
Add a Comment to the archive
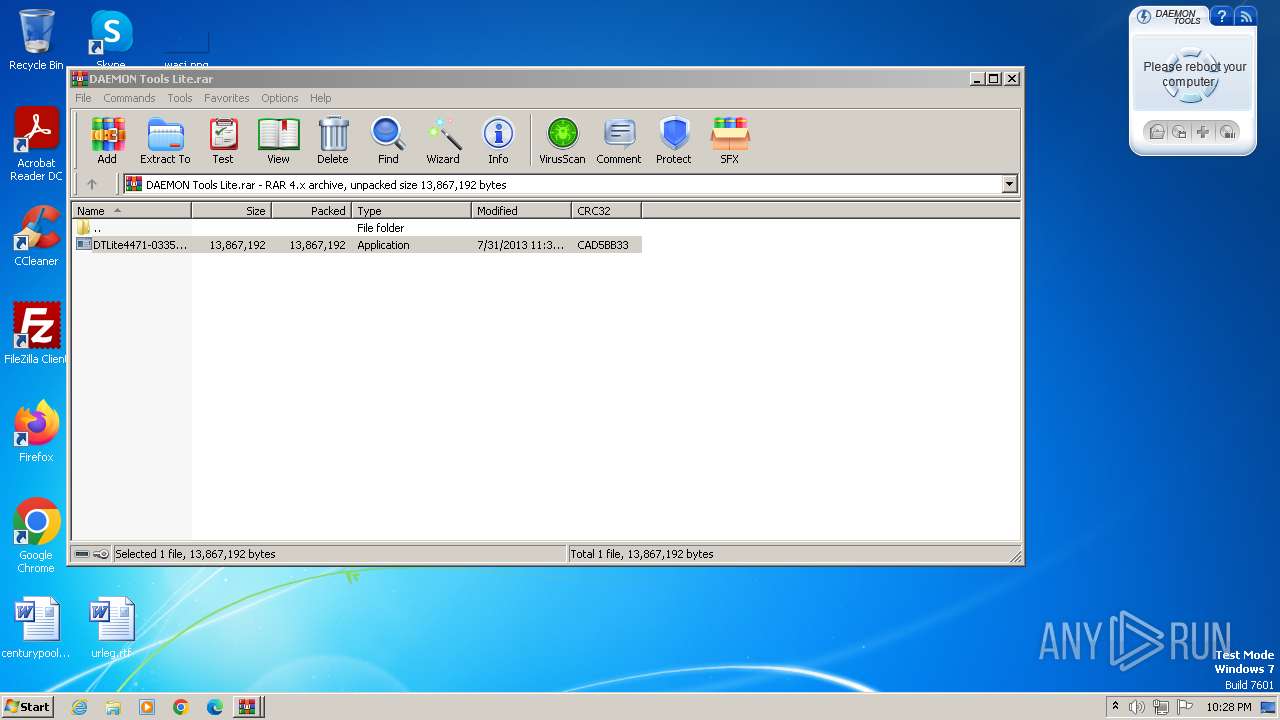point(619,140)
